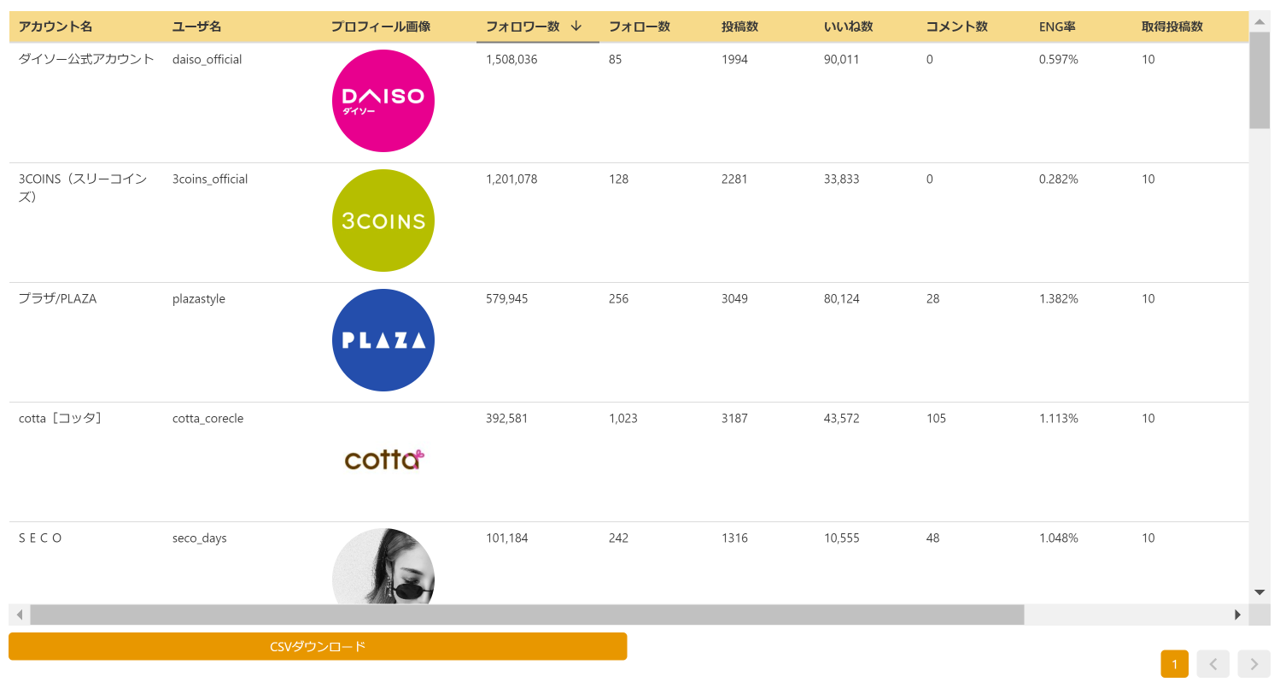Click comment count 105

tap(936, 418)
